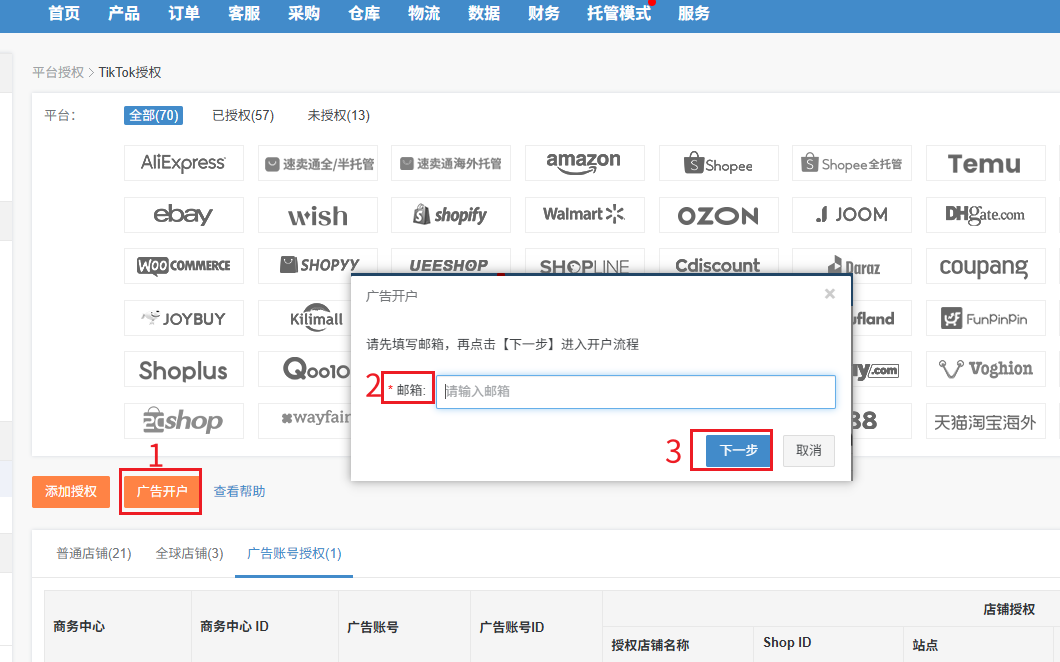Switch to the 广告账号授权(1) tab
Image resolution: width=1060 pixels, height=662 pixels.
(294, 554)
